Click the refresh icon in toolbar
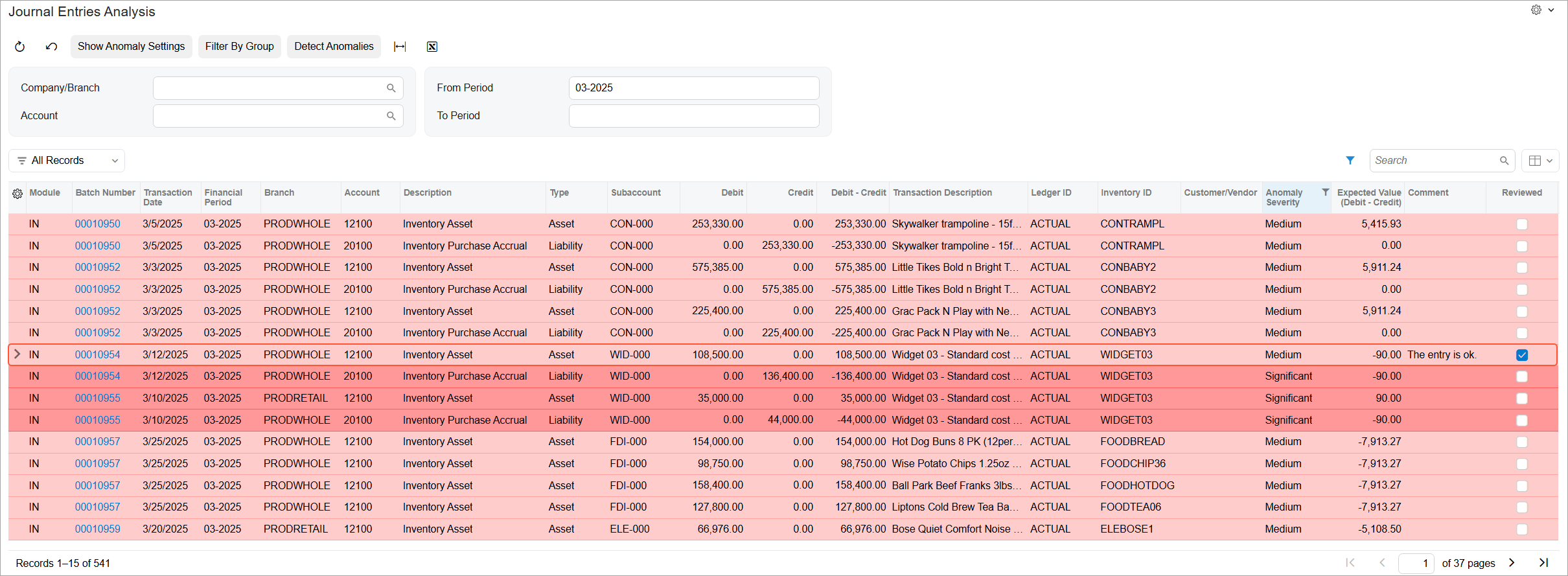The width and height of the screenshot is (1568, 576). point(20,47)
